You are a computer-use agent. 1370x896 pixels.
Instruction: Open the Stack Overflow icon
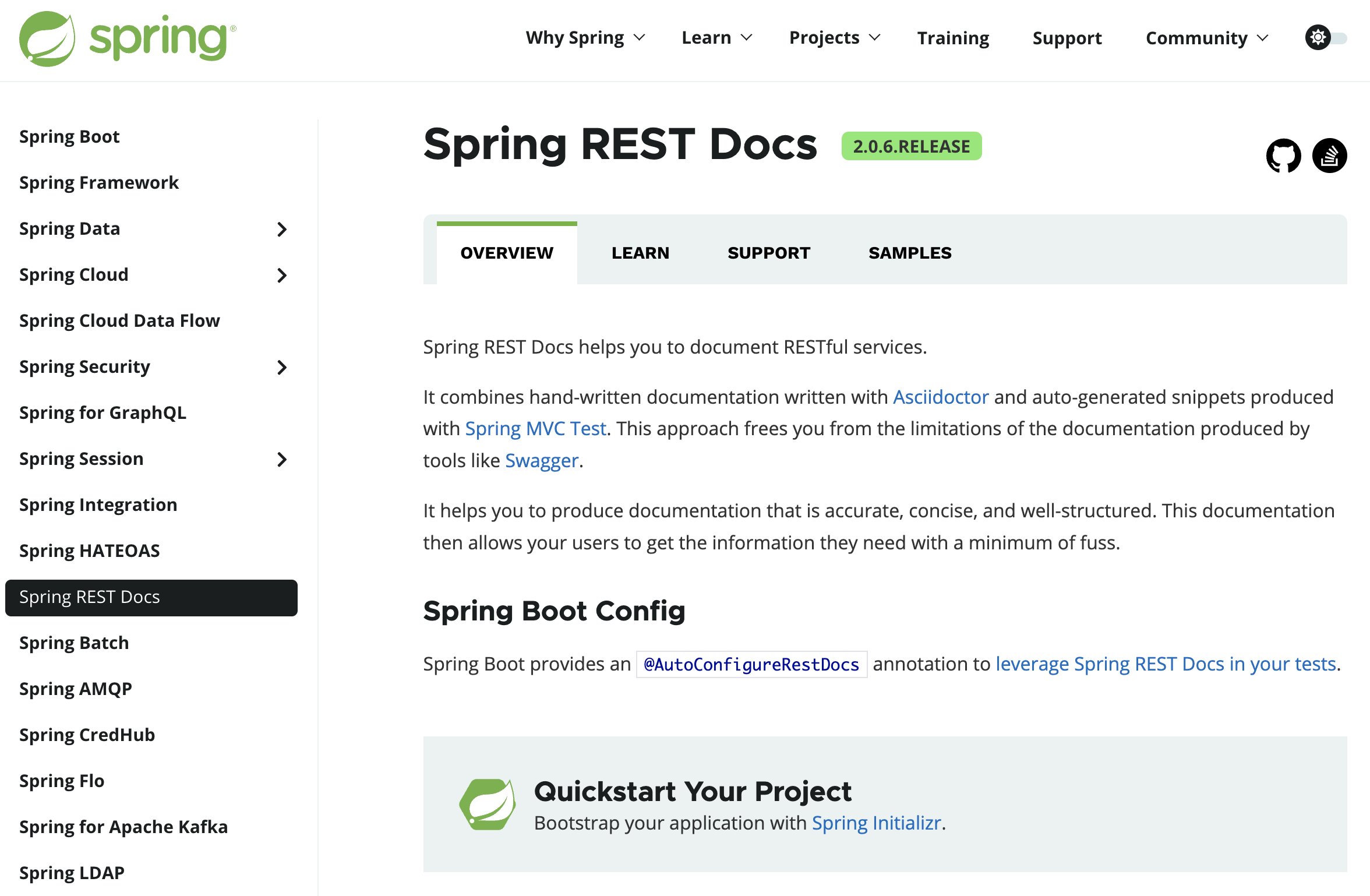pos(1329,156)
